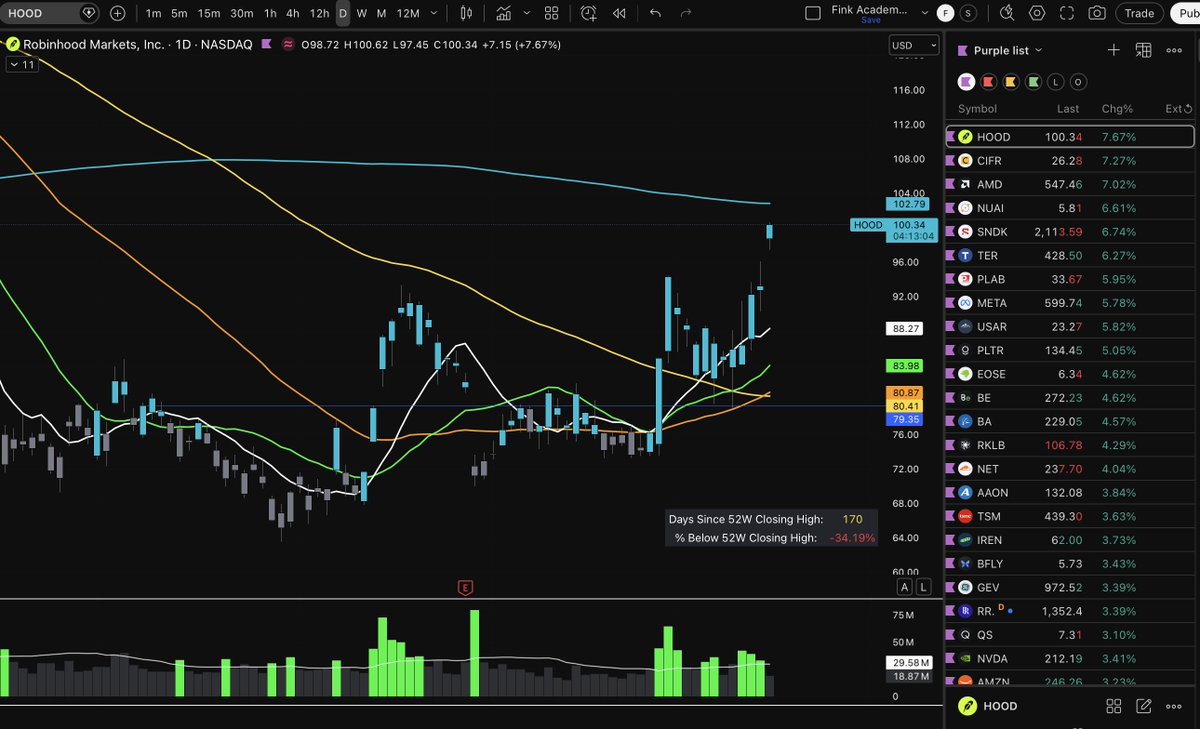The height and width of the screenshot is (729, 1200).
Task: Select the O list circle
Action: click(1078, 82)
